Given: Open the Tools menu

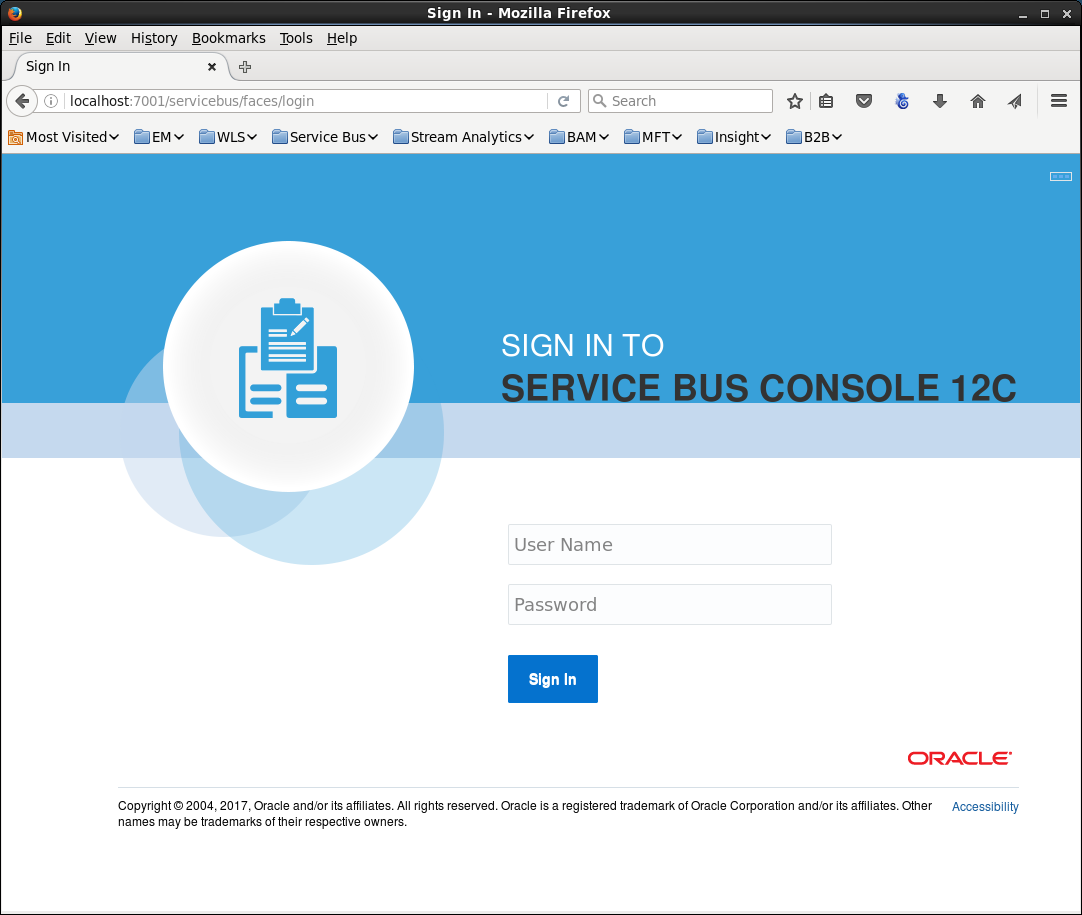Looking at the screenshot, I should point(296,38).
